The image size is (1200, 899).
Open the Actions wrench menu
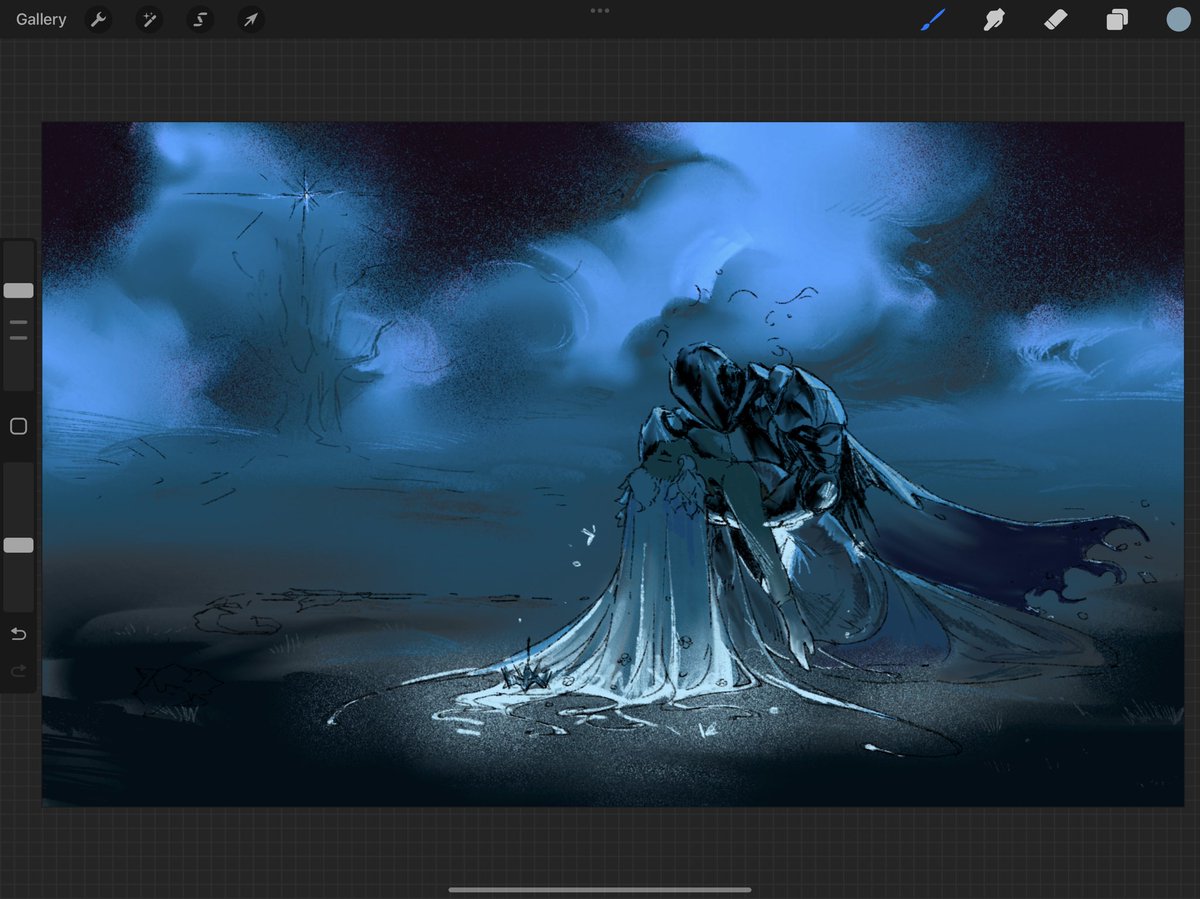click(98, 19)
